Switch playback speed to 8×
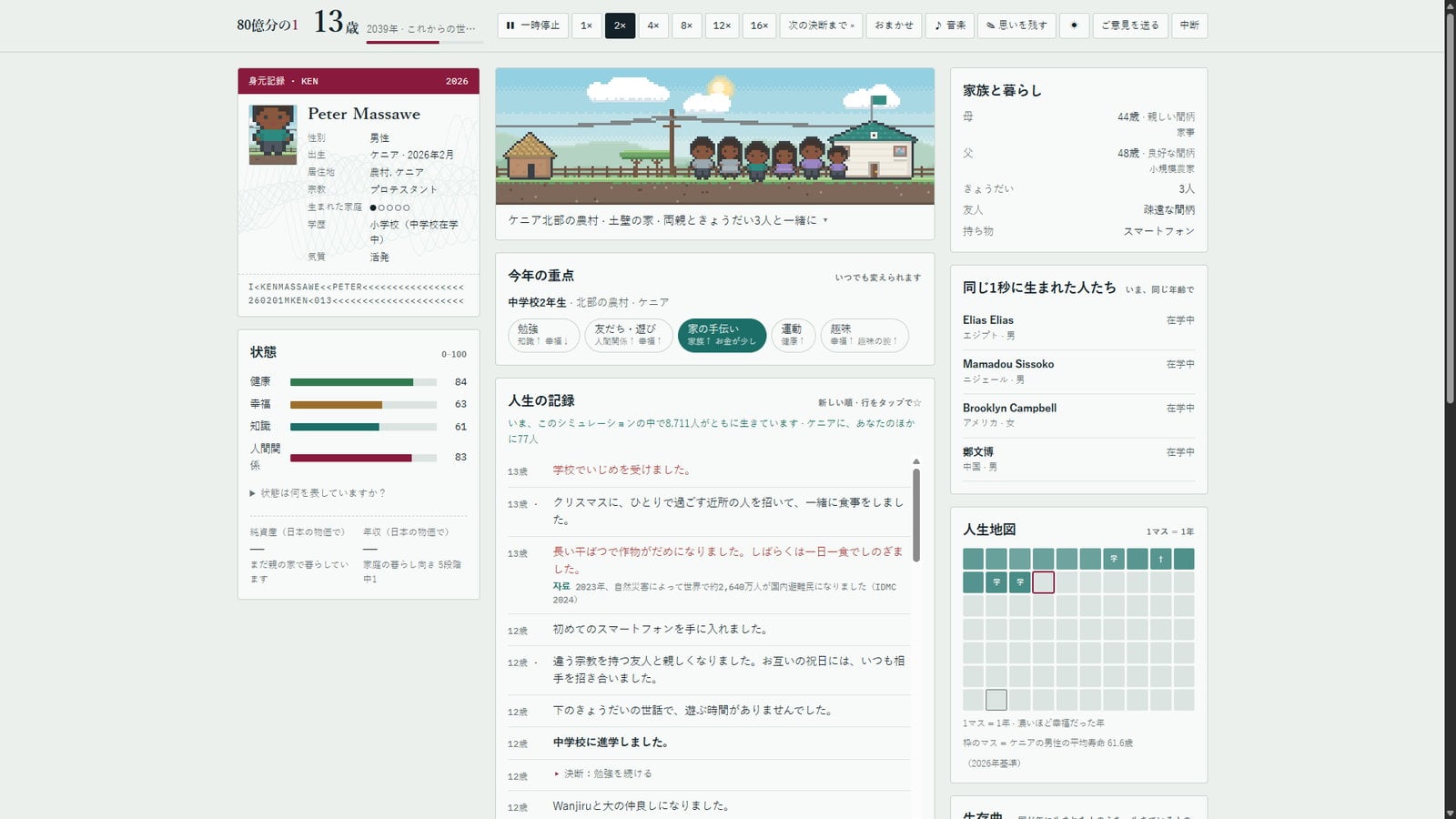Viewport: 1456px width, 819px height. (687, 25)
